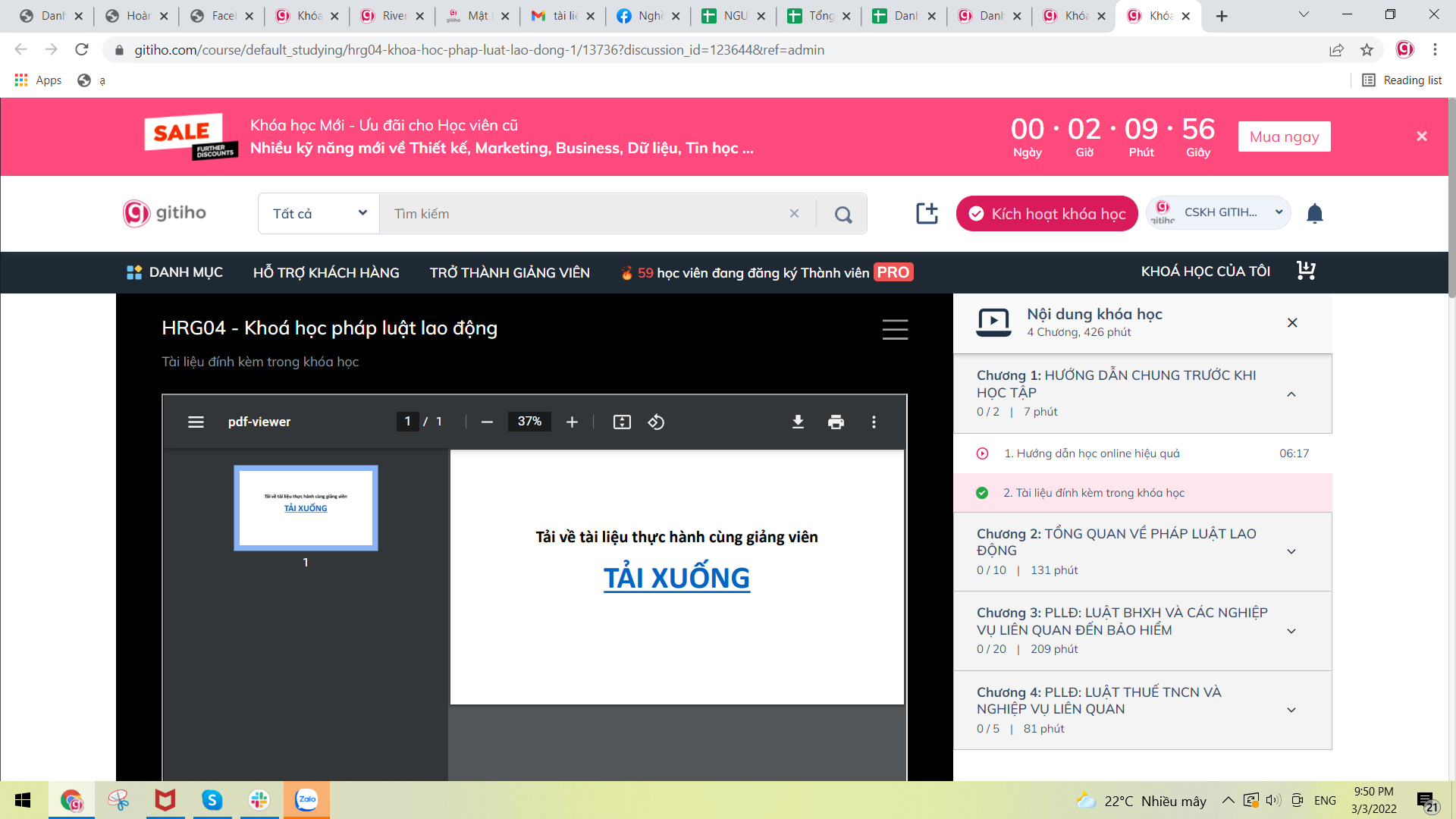Switch to the Gmail tài liệu tab
Viewport: 1456px width, 819px height.
pos(563,16)
